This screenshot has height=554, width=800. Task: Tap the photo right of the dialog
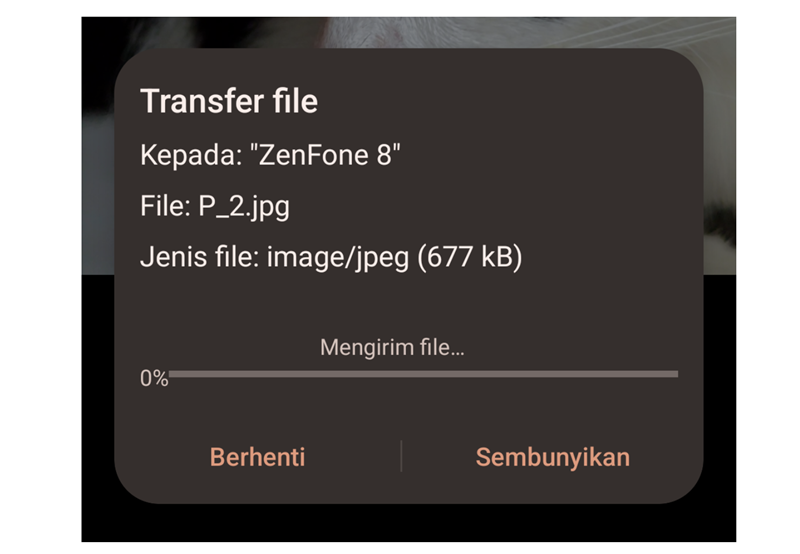[x=720, y=150]
